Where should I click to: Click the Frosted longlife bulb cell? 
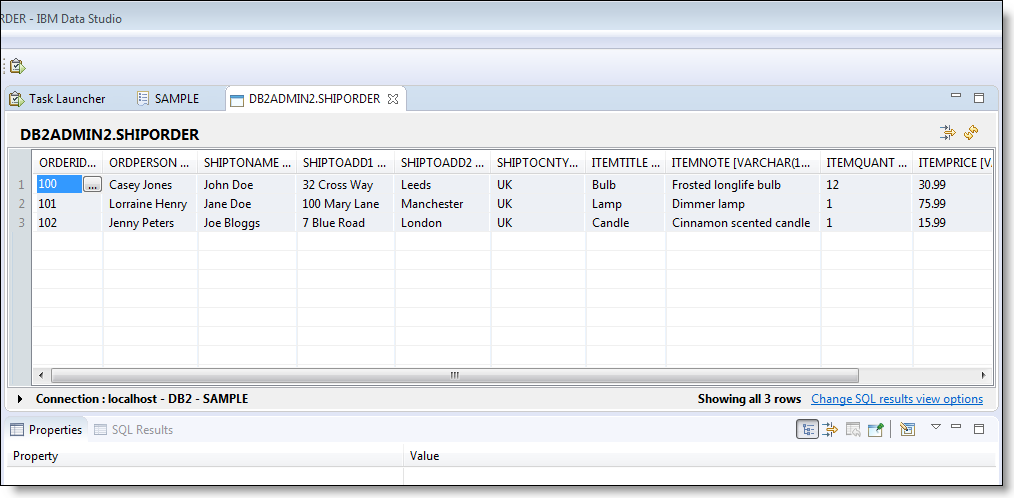(x=743, y=185)
